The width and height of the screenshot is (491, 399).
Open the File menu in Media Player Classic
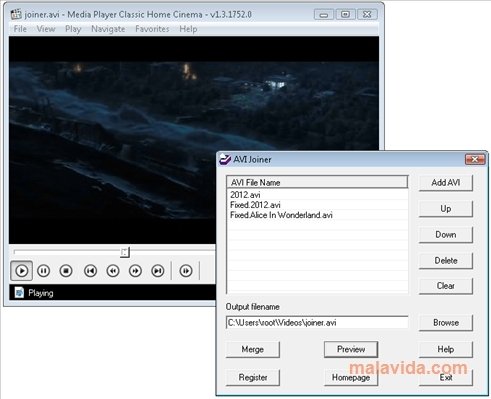click(20, 29)
